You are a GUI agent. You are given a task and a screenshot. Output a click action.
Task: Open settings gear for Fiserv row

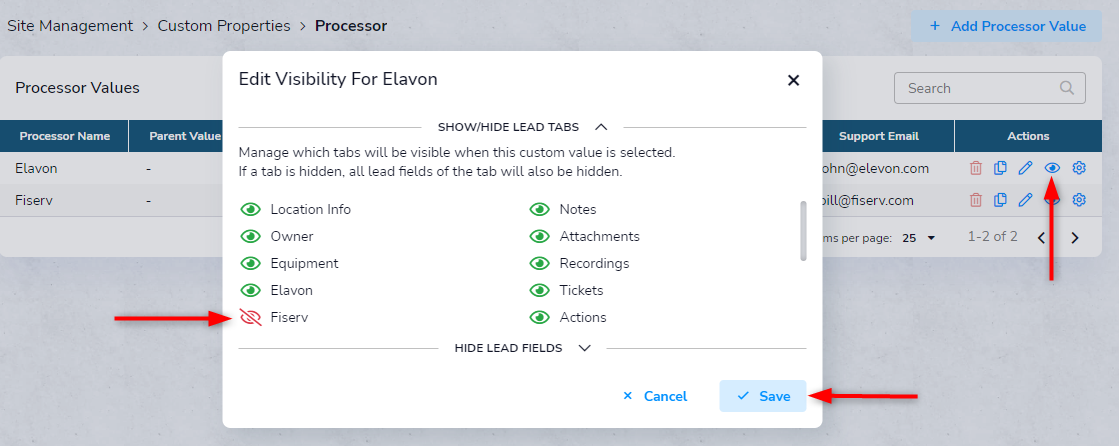(x=1079, y=200)
